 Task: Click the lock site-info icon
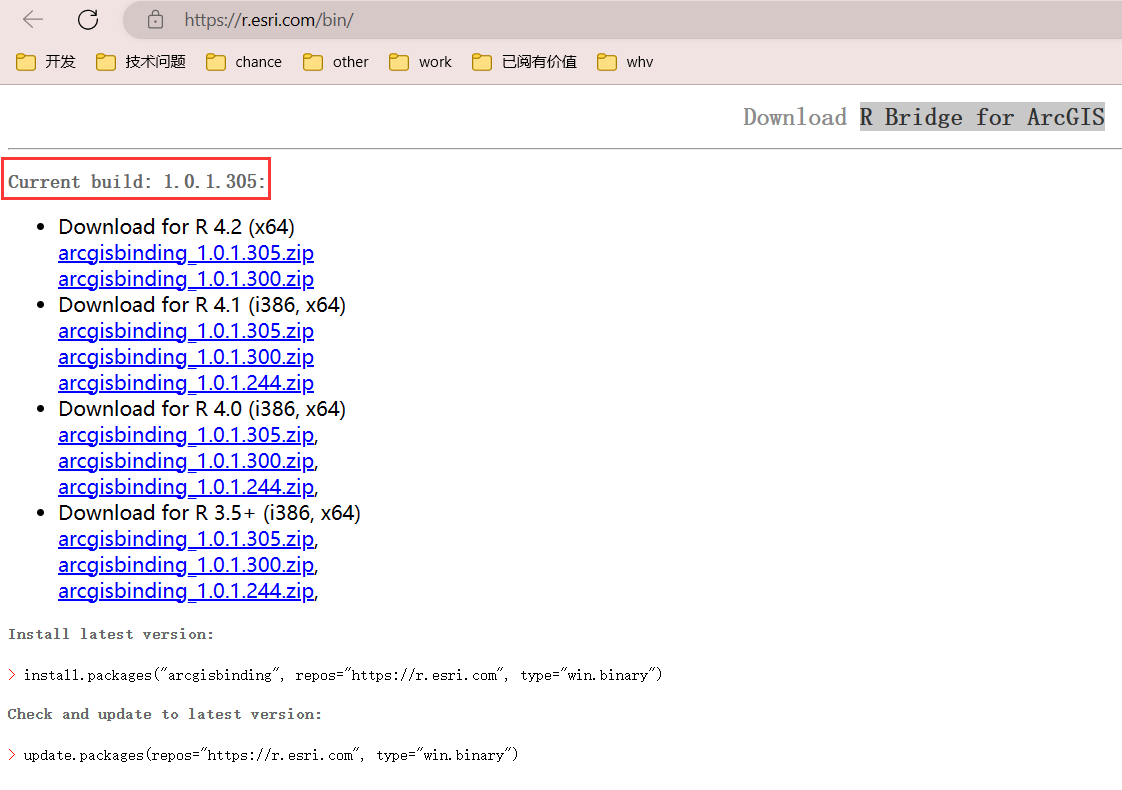pos(155,20)
